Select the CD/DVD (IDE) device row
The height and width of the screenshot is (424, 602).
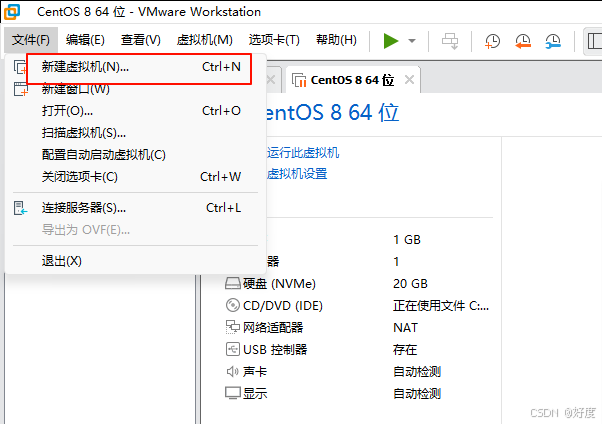point(359,305)
